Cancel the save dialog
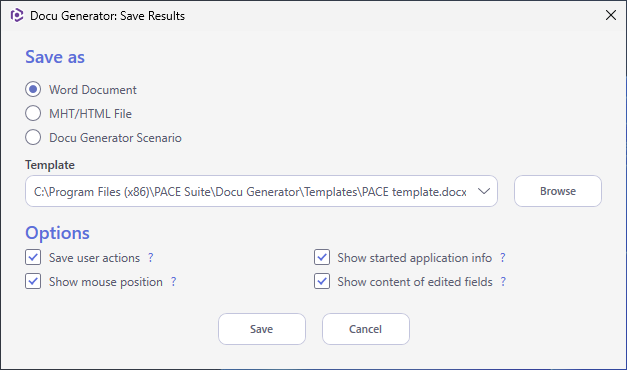The width and height of the screenshot is (627, 370). (x=366, y=329)
